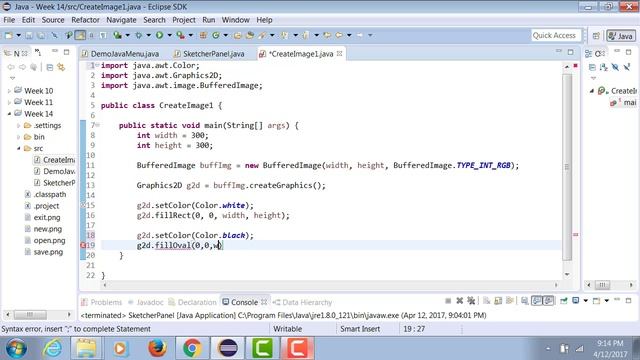Viewport: 640px width, 360px height.
Task: Select save.png in Navigator
Action: click(x=43, y=252)
